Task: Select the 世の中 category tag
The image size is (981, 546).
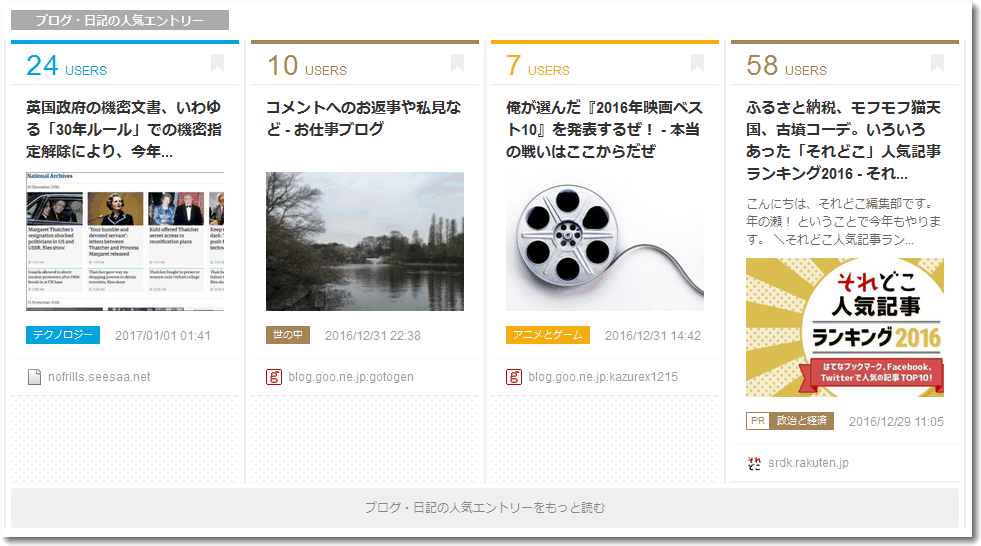Action: pos(287,335)
